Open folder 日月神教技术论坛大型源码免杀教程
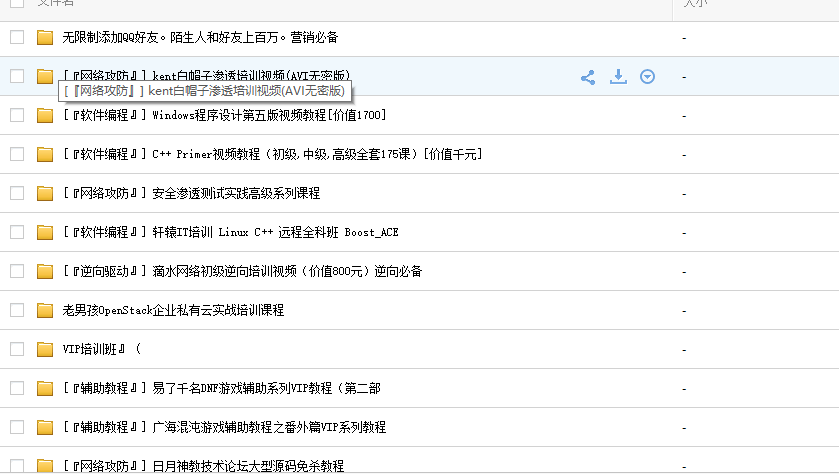Screen dimensions: 839x474 203,466
